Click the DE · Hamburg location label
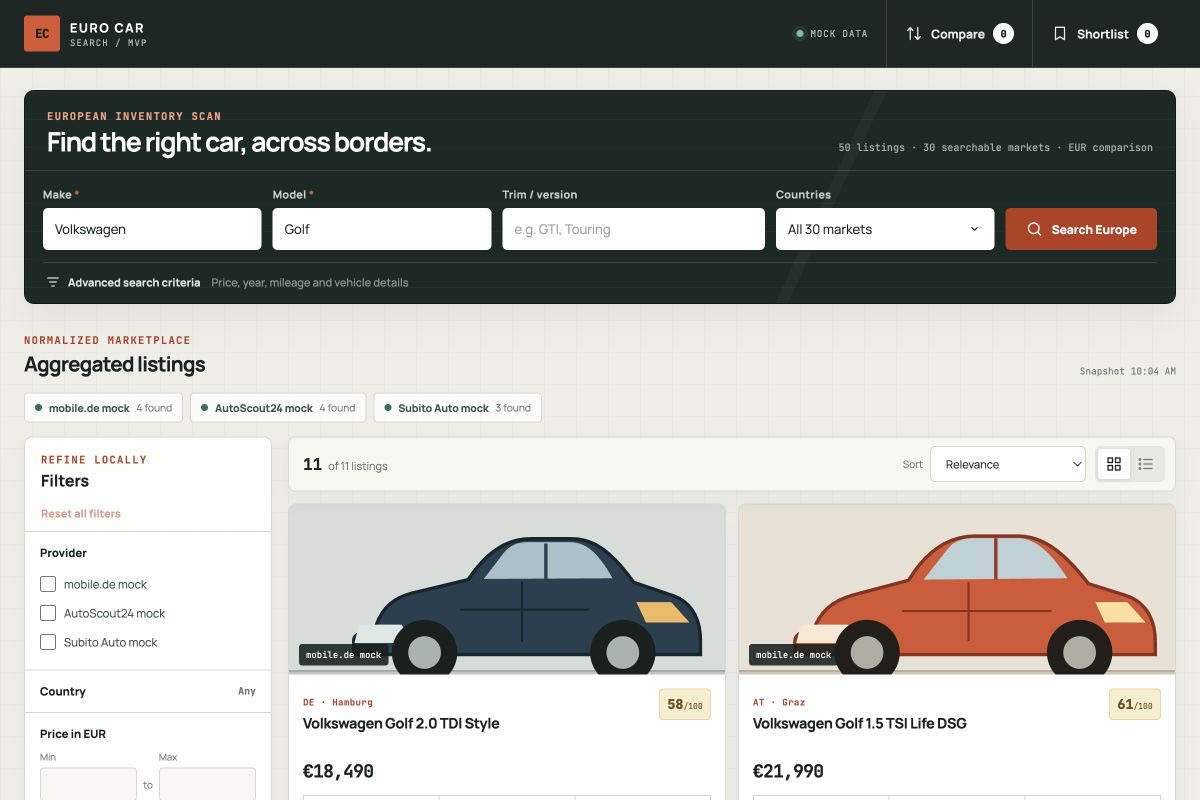This screenshot has width=1200, height=800. point(338,702)
